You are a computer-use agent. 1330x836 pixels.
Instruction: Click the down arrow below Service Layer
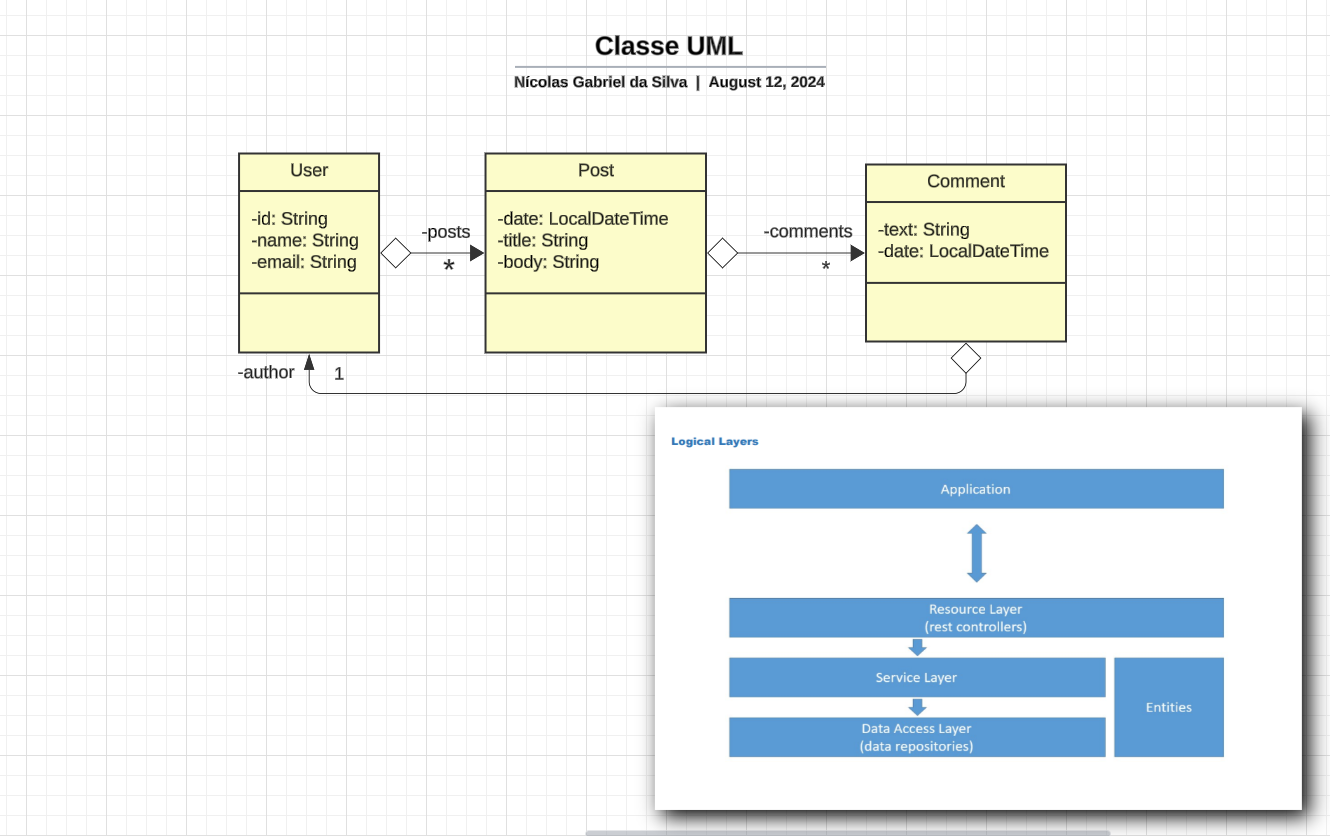pos(917,707)
